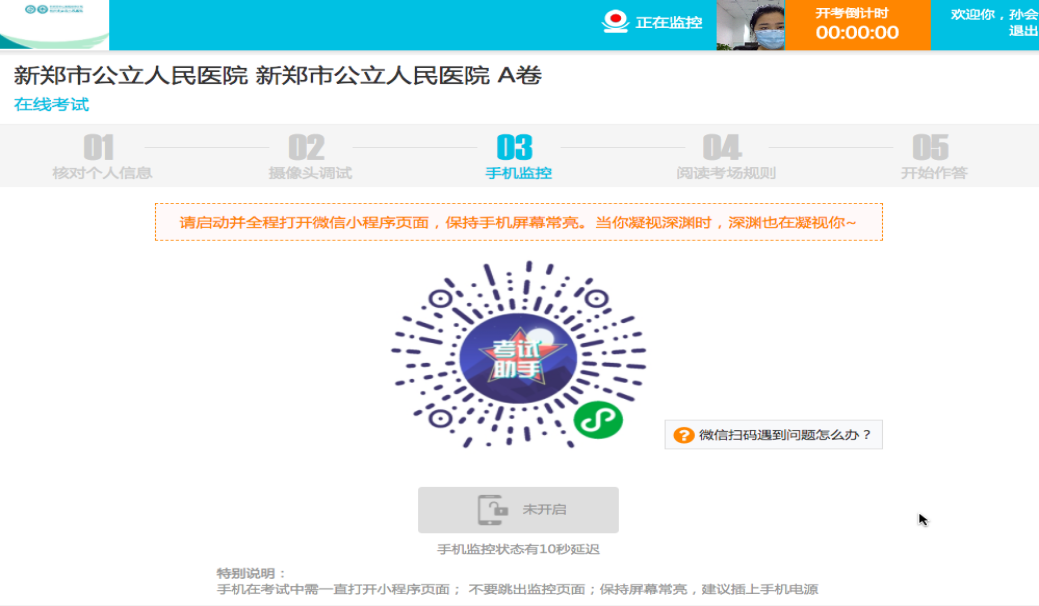Image resolution: width=1039 pixels, height=606 pixels.
Task: Click the orange dashed notice banner
Action: pyautogui.click(x=519, y=222)
